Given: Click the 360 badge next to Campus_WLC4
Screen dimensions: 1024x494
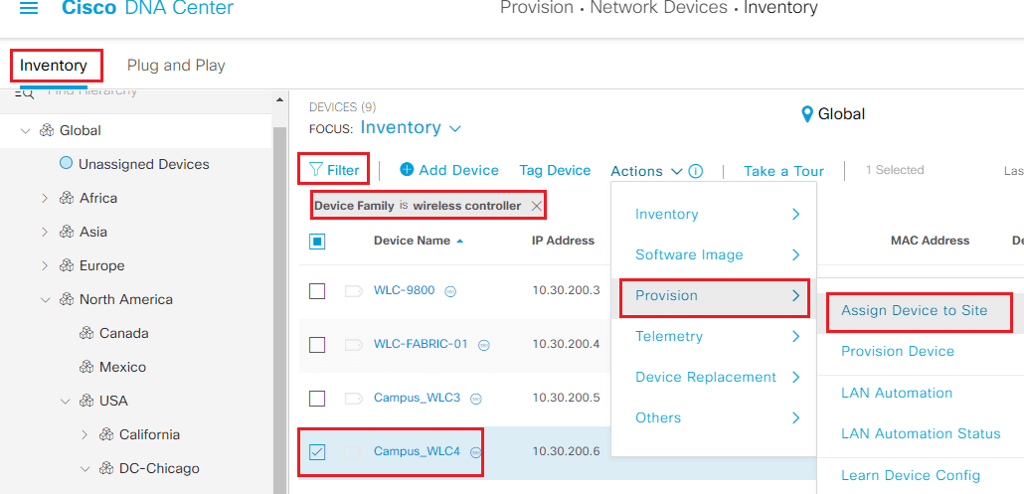Looking at the screenshot, I should tap(476, 452).
